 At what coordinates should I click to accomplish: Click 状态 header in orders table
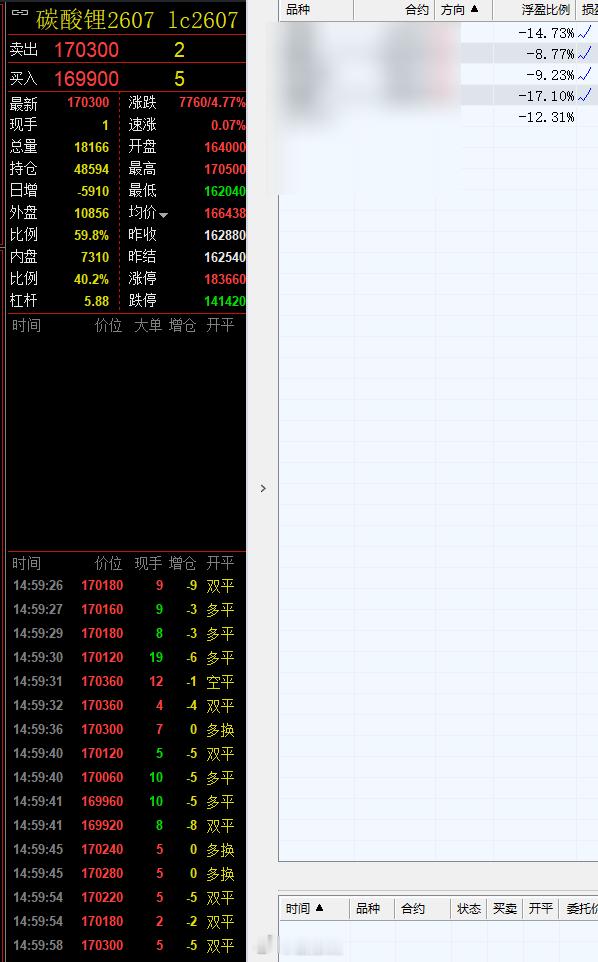469,909
